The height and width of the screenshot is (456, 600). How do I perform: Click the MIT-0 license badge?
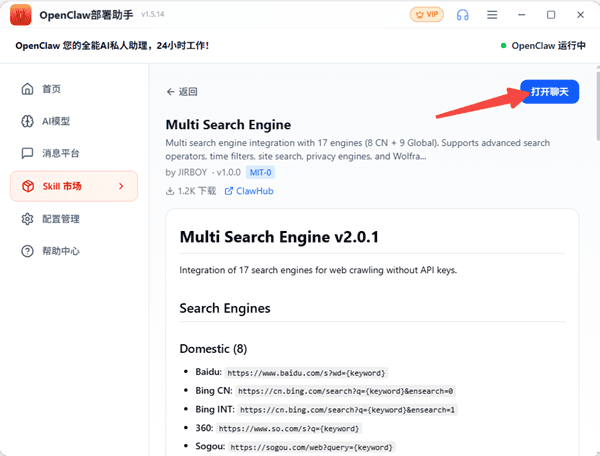[260, 173]
